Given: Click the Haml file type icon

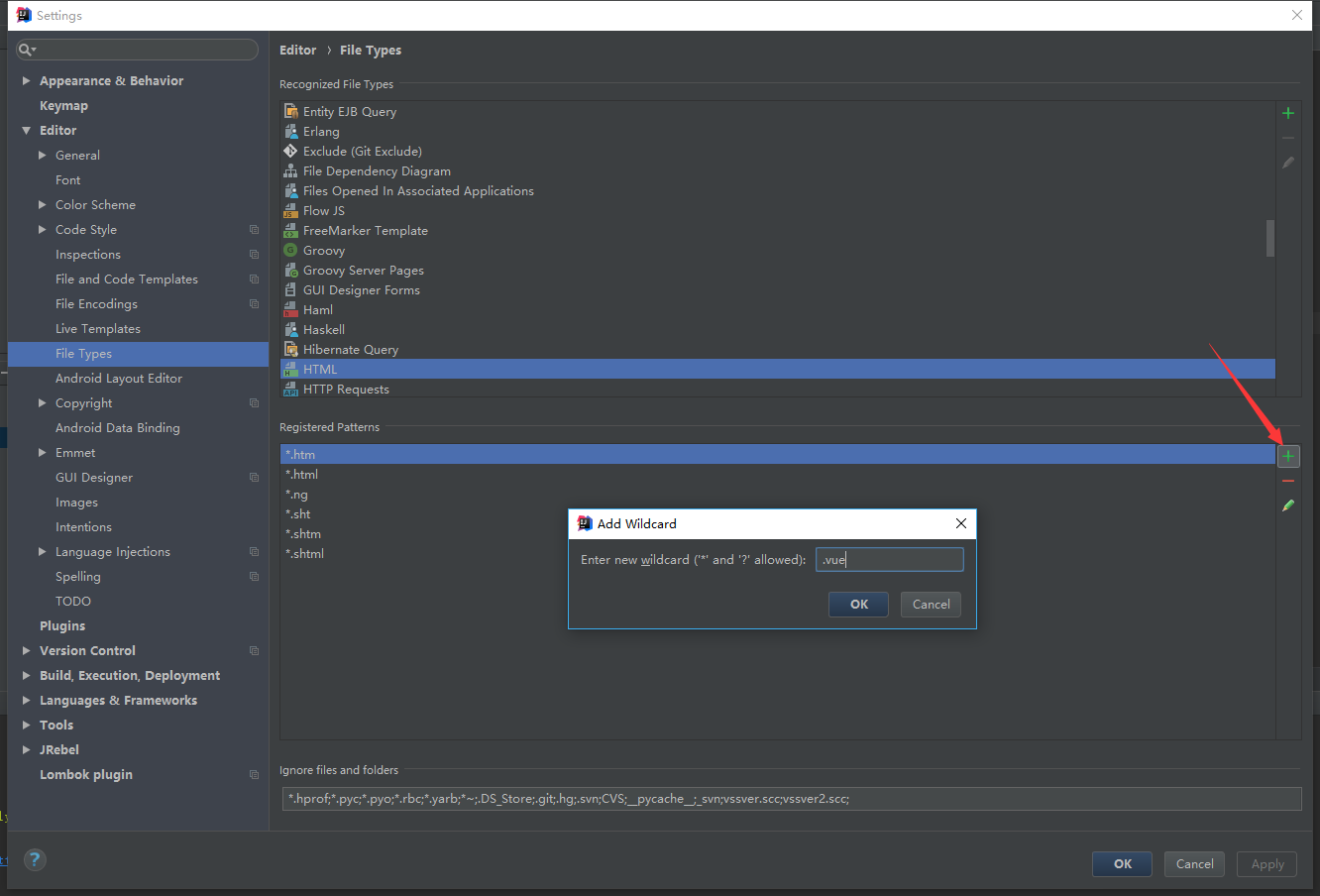Looking at the screenshot, I should (x=290, y=309).
